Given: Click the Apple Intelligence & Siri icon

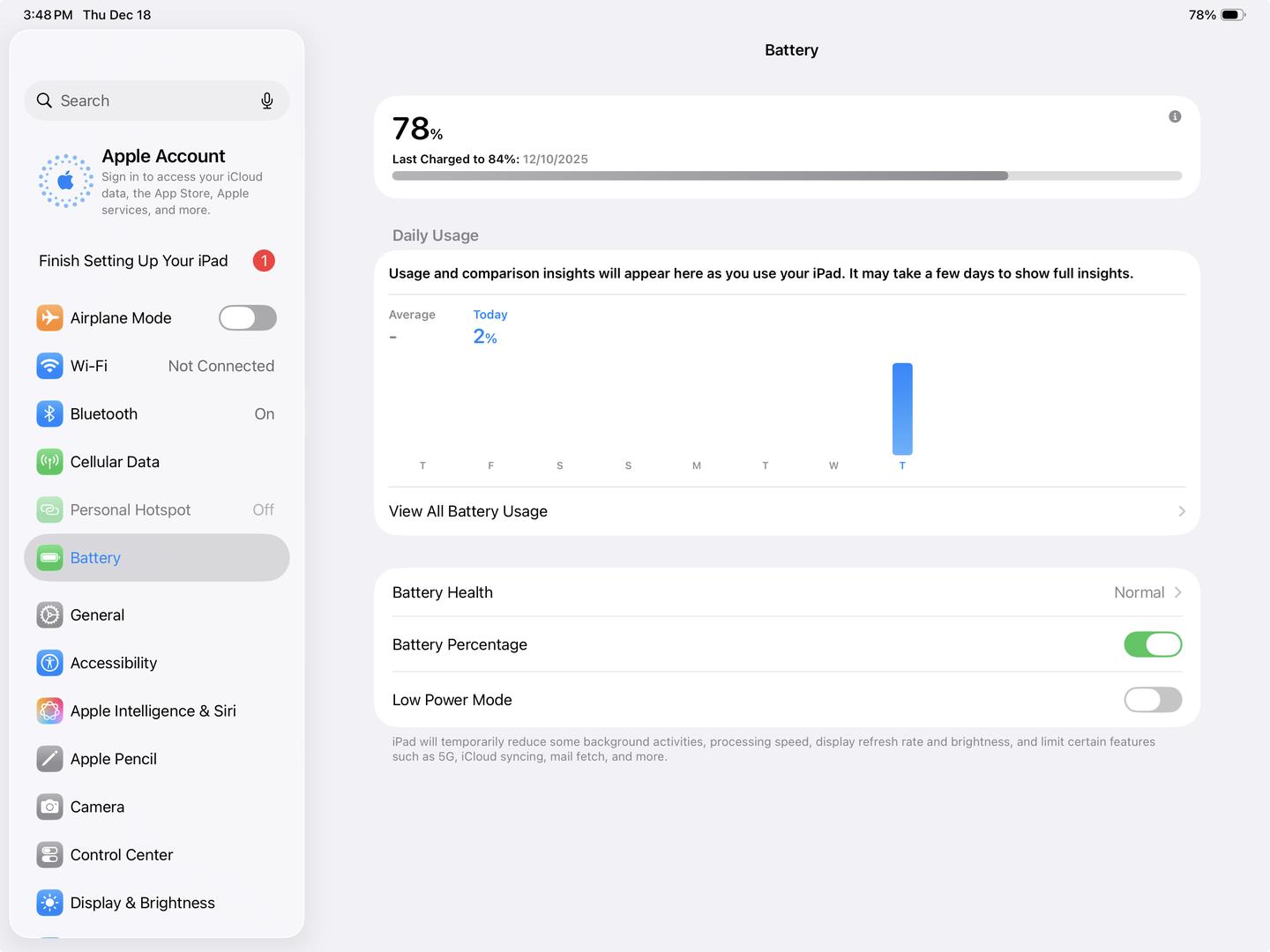Looking at the screenshot, I should (49, 710).
